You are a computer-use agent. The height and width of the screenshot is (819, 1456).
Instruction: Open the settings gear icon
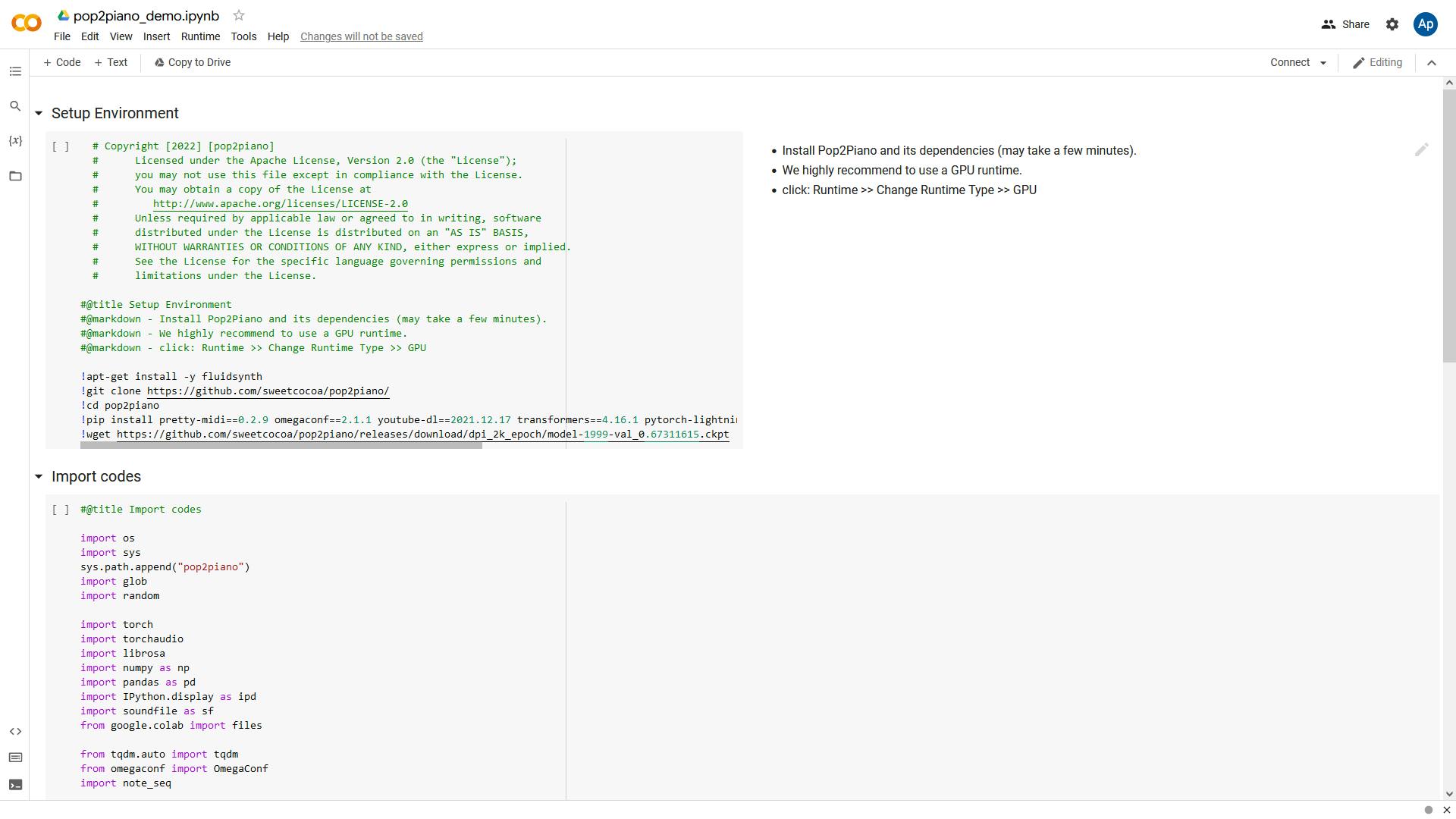(1392, 24)
